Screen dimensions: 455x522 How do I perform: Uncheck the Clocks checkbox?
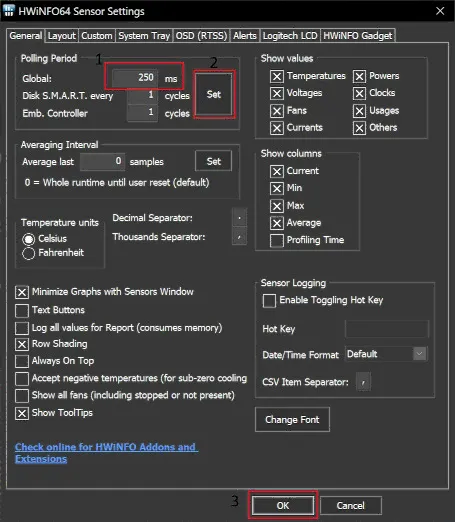(x=359, y=93)
